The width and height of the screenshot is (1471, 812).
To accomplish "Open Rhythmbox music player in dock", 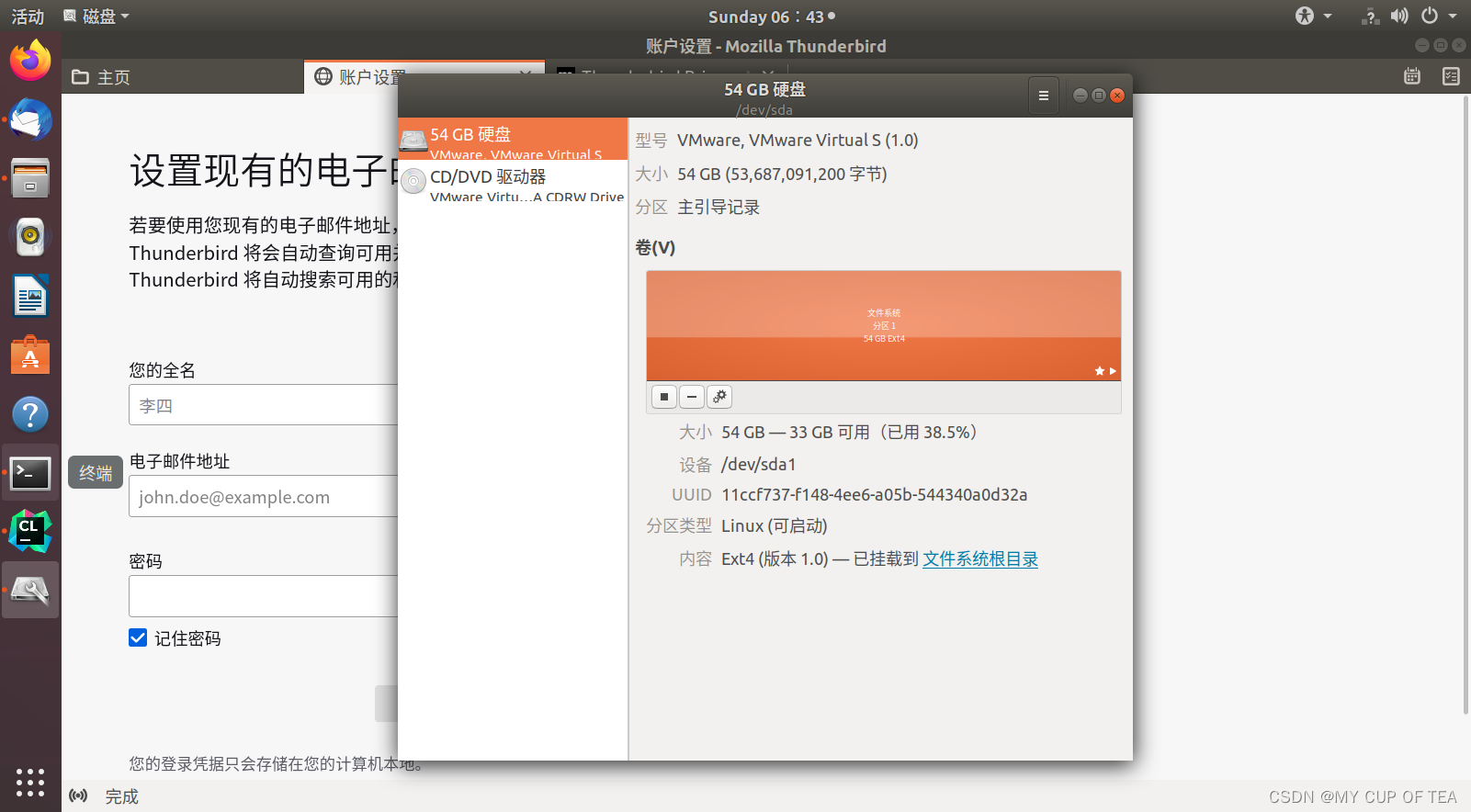I will point(30,237).
